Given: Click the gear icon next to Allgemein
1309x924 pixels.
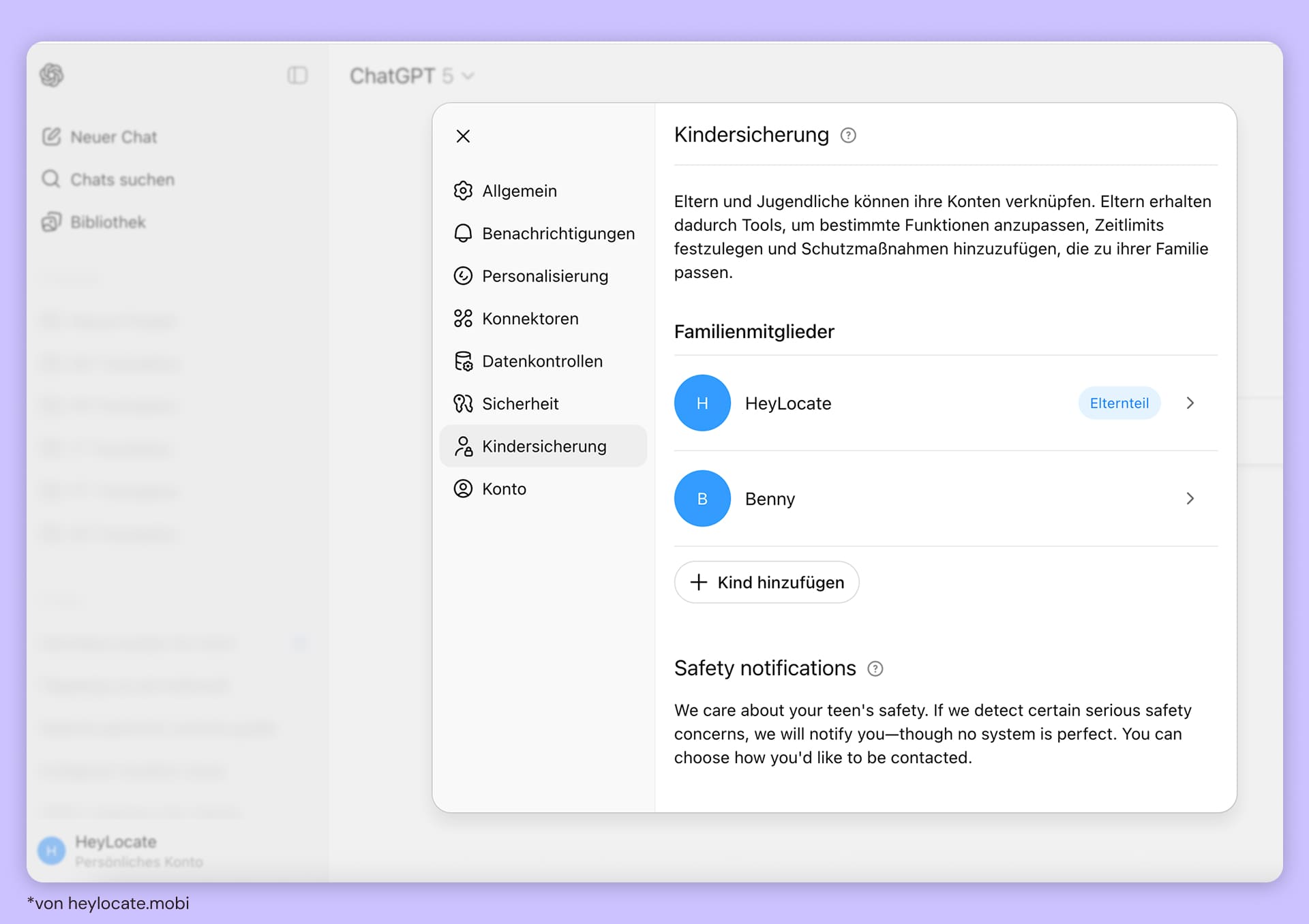Looking at the screenshot, I should point(463,191).
